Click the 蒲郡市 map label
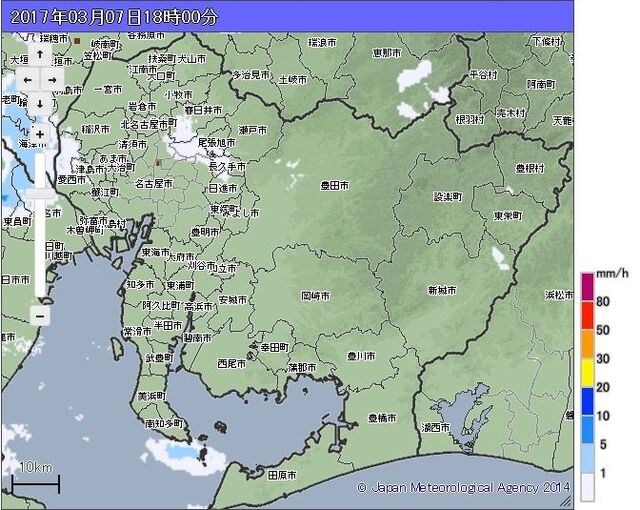This screenshot has height=510, width=640. pos(302,367)
